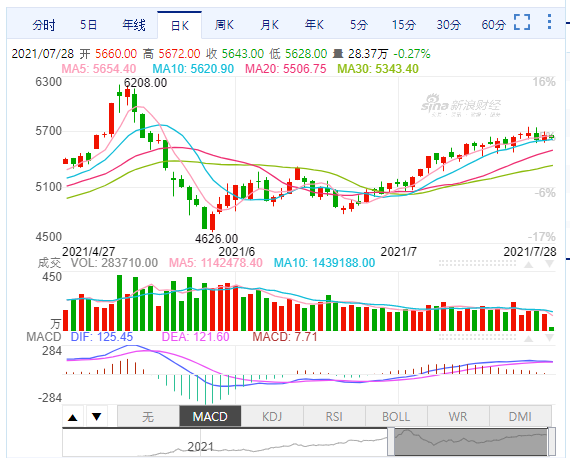Select the 日K daily candlestick tab
This screenshot has height=458, width=570.
click(x=180, y=25)
